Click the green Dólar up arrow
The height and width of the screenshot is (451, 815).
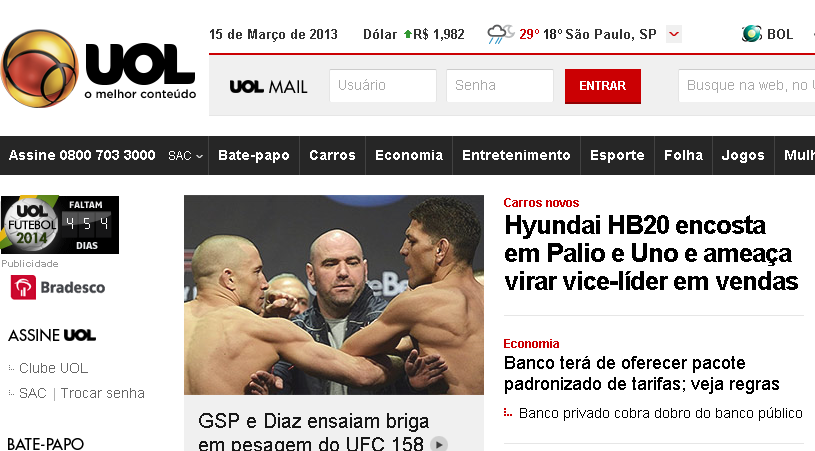tap(408, 34)
